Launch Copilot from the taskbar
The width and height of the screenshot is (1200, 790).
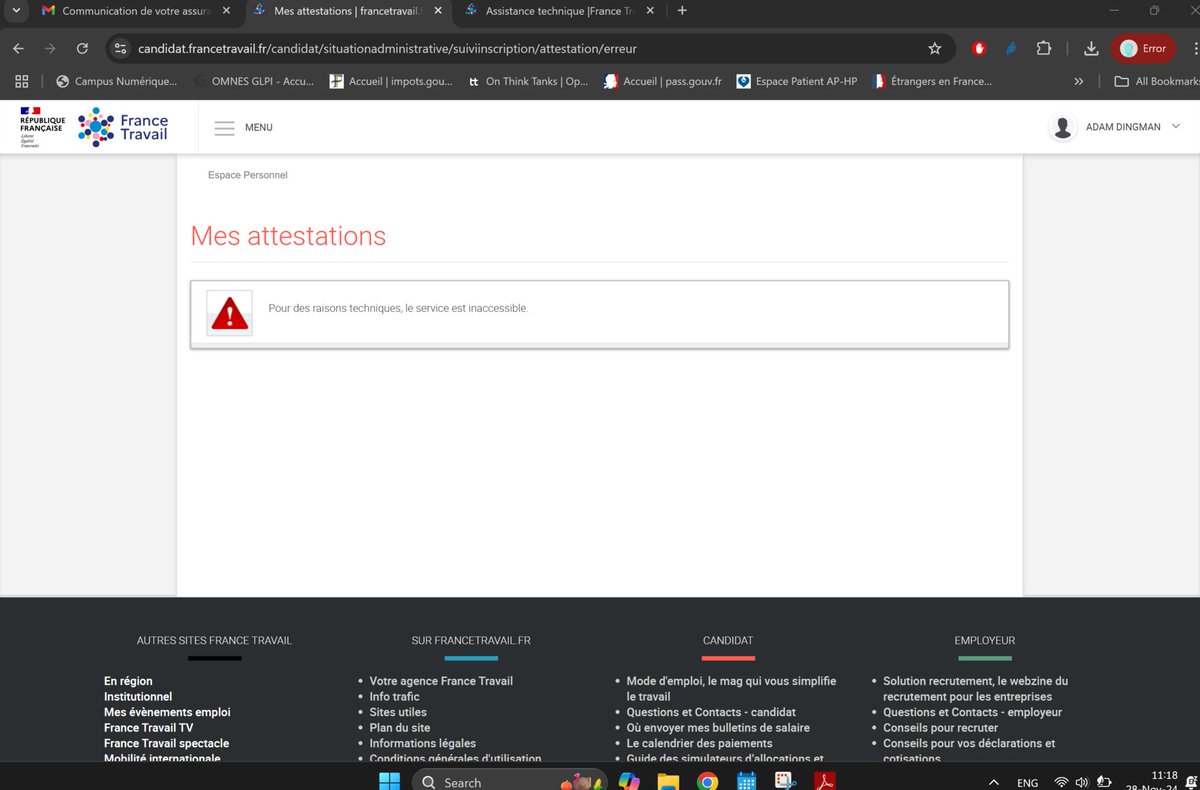(x=628, y=781)
